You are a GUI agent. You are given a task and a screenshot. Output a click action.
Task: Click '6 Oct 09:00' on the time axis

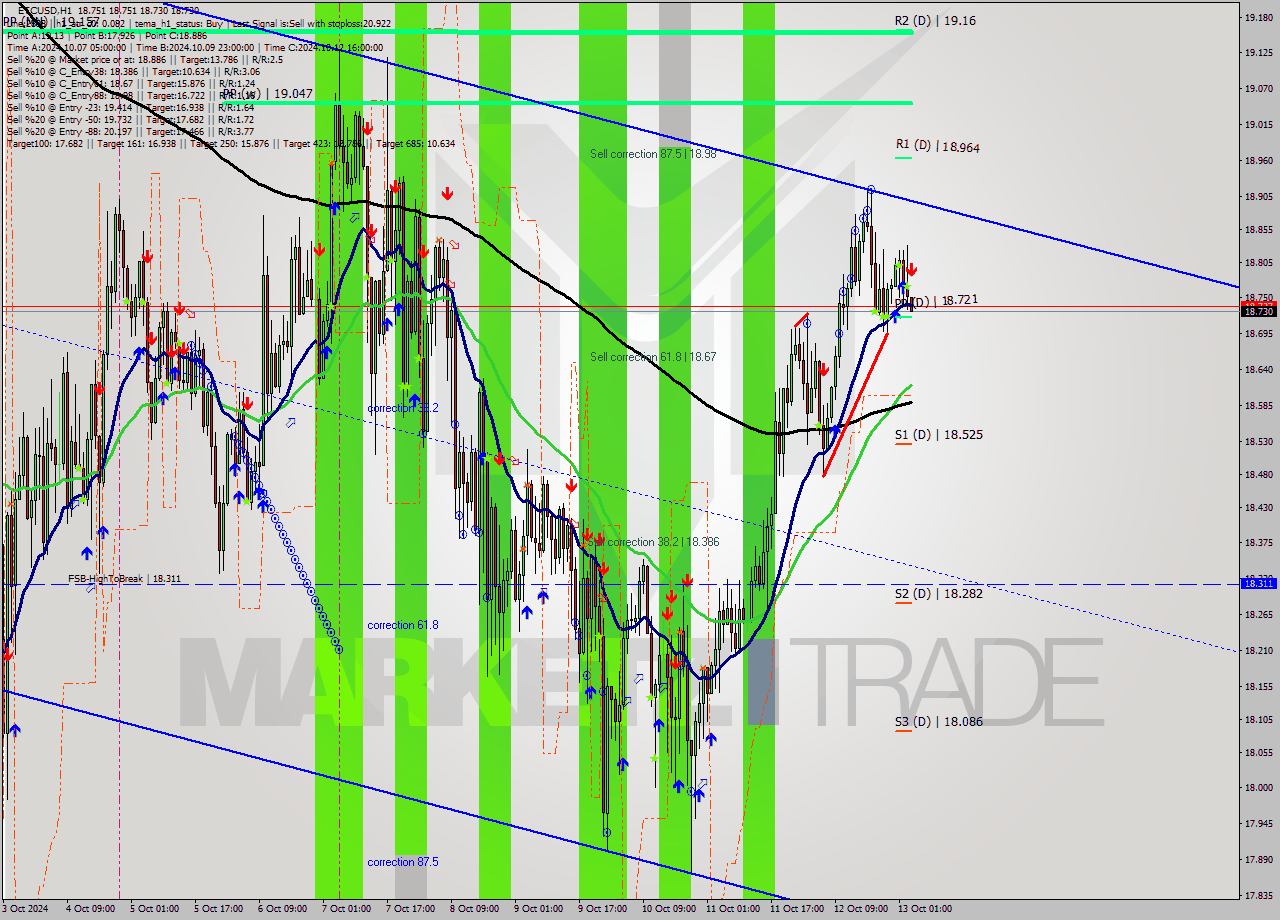pos(282,909)
